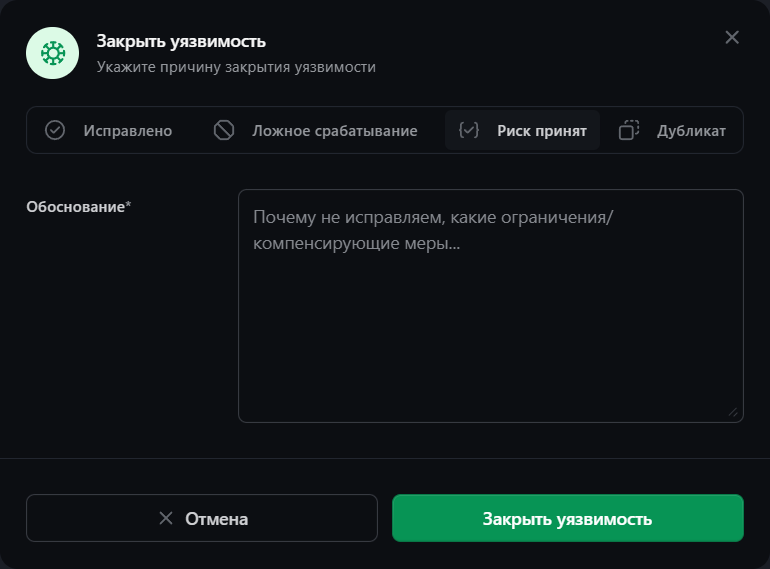770x569 pixels.
Task: Click the dialog title Закрыть уязвимость
Action: click(x=181, y=41)
